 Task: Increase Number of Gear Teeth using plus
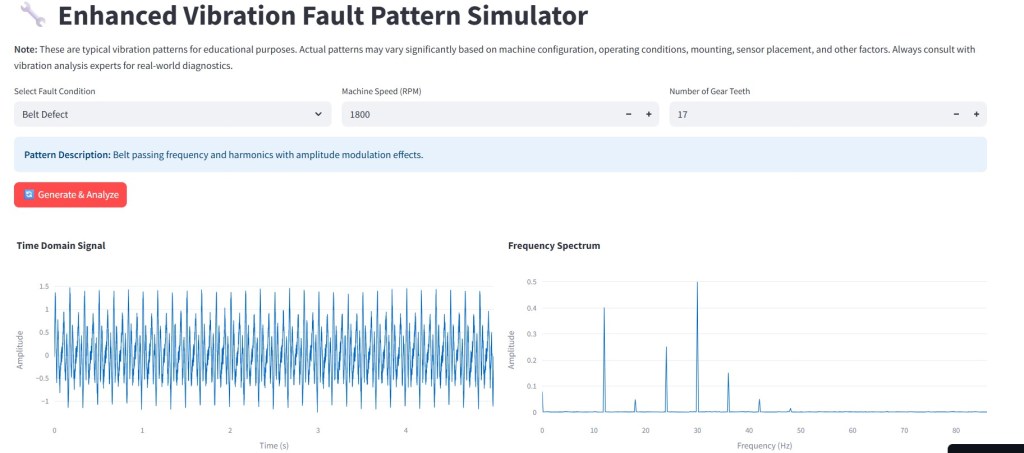(x=976, y=115)
